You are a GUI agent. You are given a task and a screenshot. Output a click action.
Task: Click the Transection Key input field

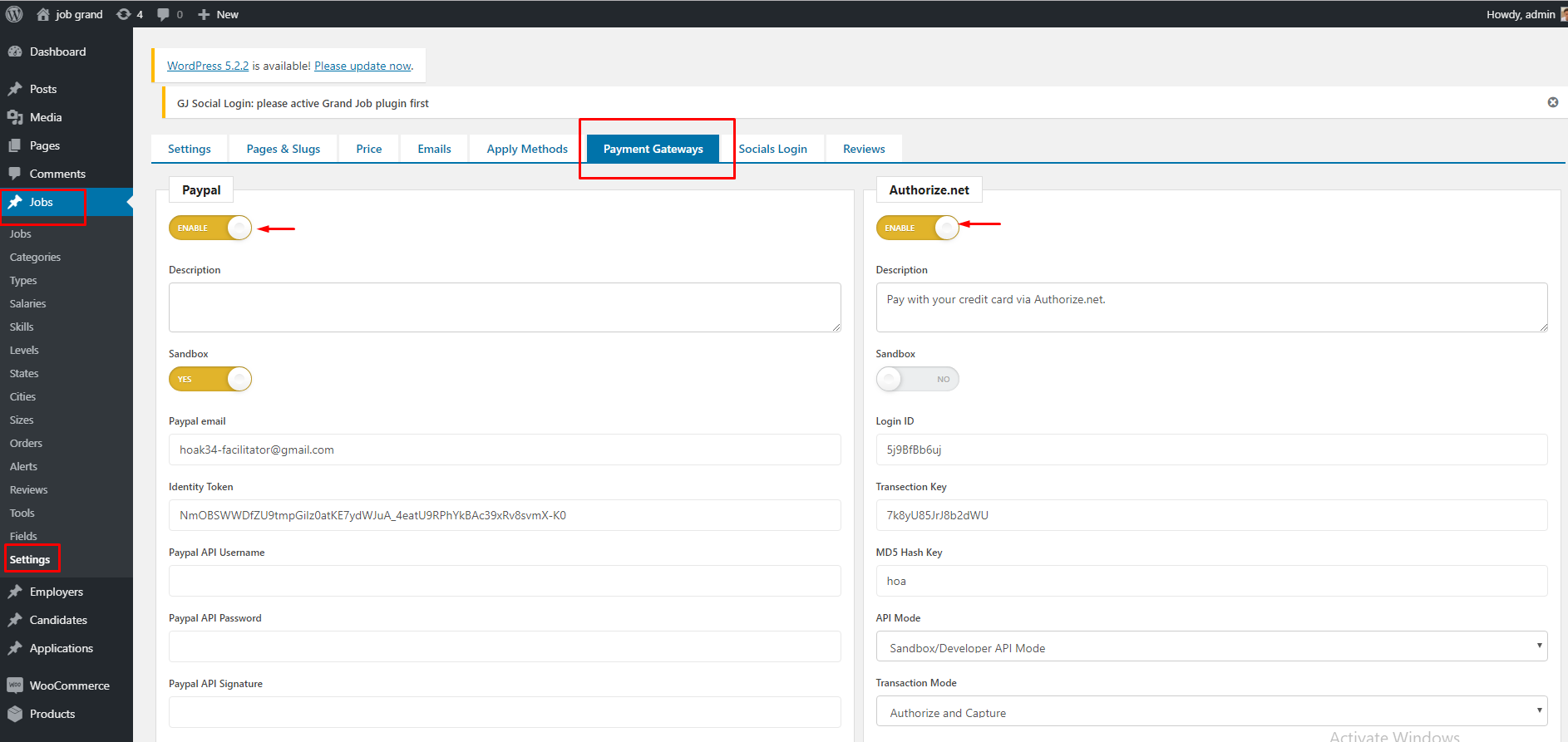pos(1211,515)
